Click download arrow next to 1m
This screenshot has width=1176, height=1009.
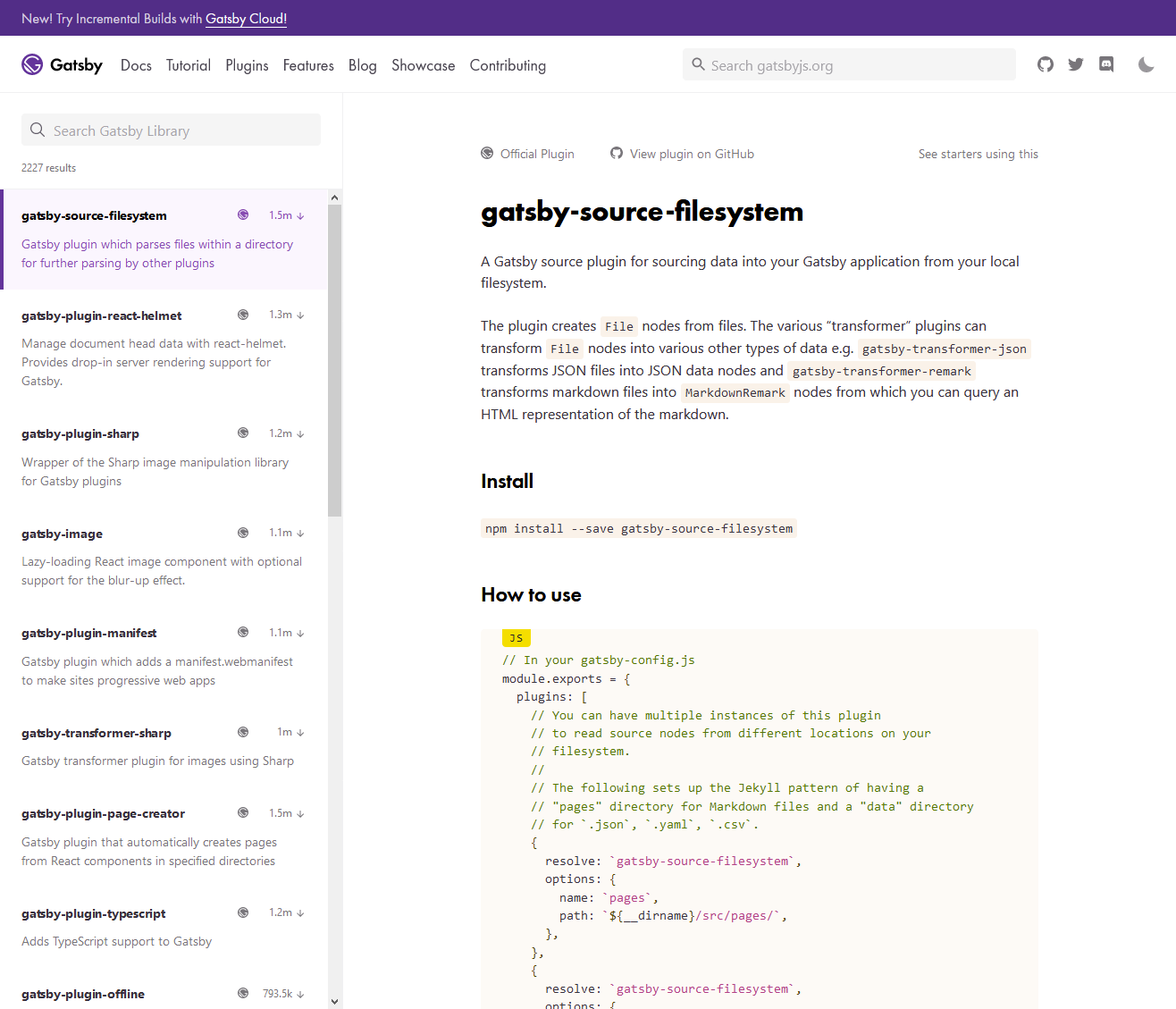pos(300,733)
